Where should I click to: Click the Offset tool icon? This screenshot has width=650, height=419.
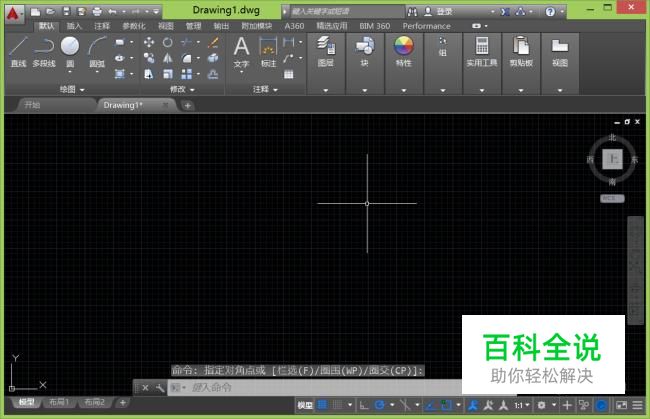213,74
